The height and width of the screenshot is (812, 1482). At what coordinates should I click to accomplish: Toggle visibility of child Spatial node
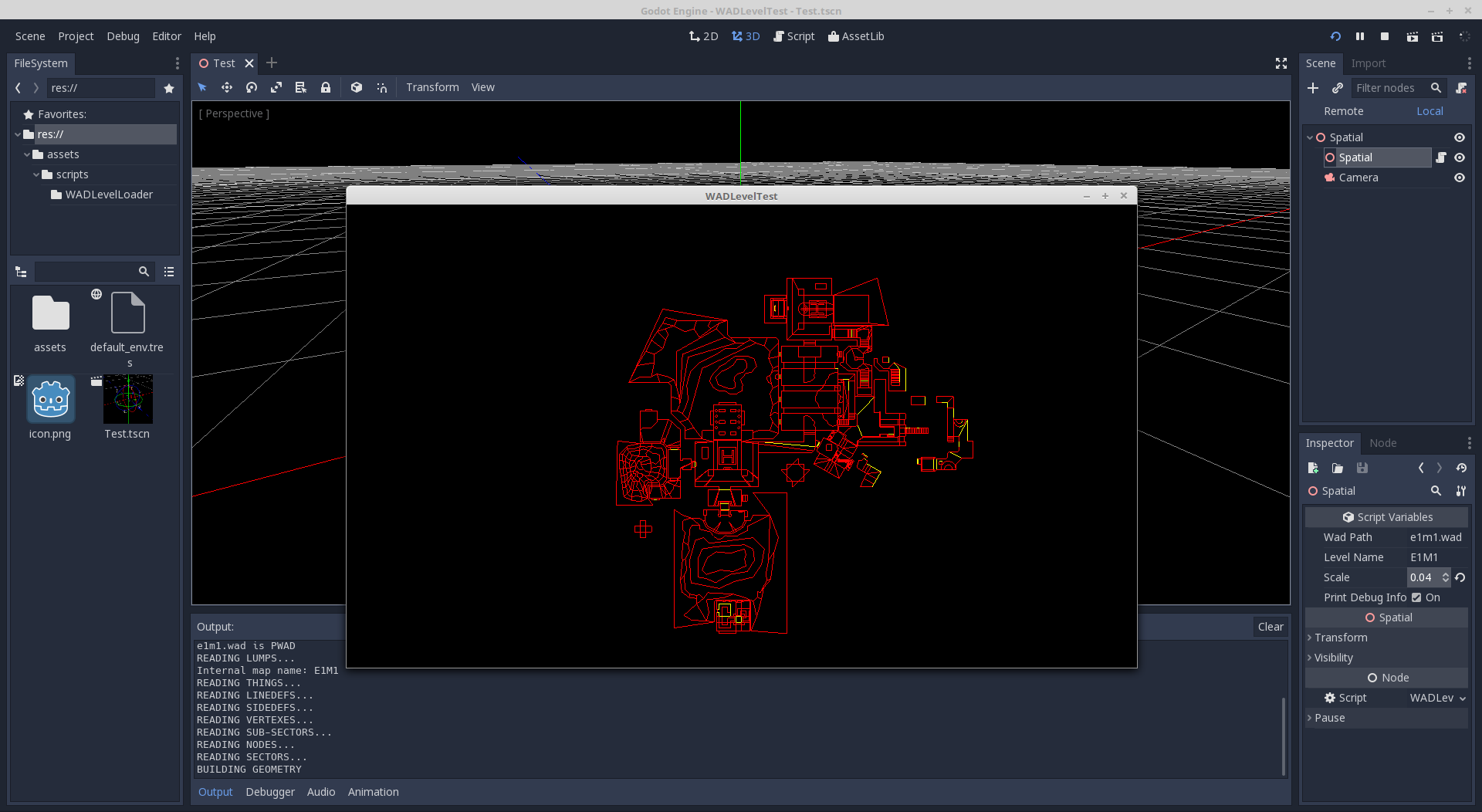pos(1460,157)
